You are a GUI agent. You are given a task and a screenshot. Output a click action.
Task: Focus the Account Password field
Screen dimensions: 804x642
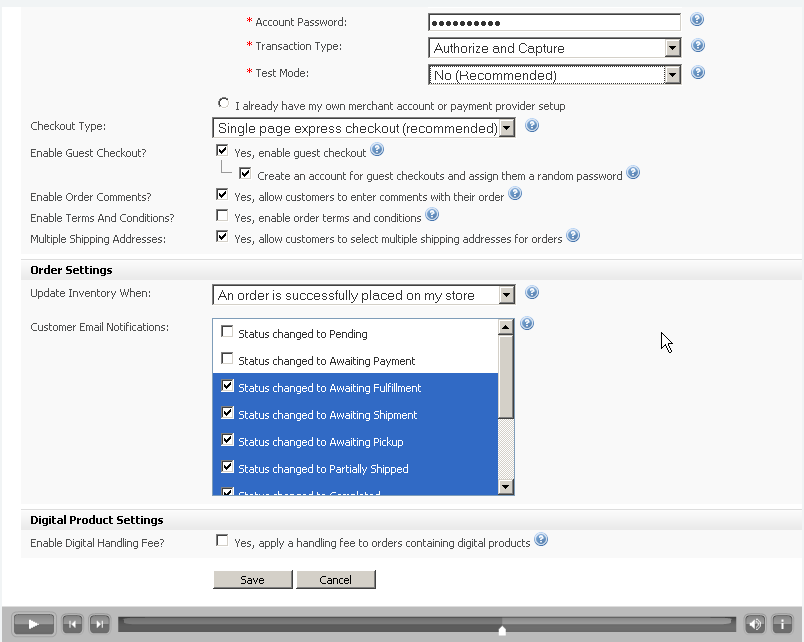point(554,23)
